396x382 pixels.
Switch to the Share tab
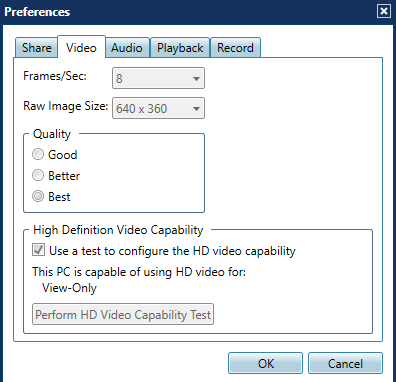36,48
